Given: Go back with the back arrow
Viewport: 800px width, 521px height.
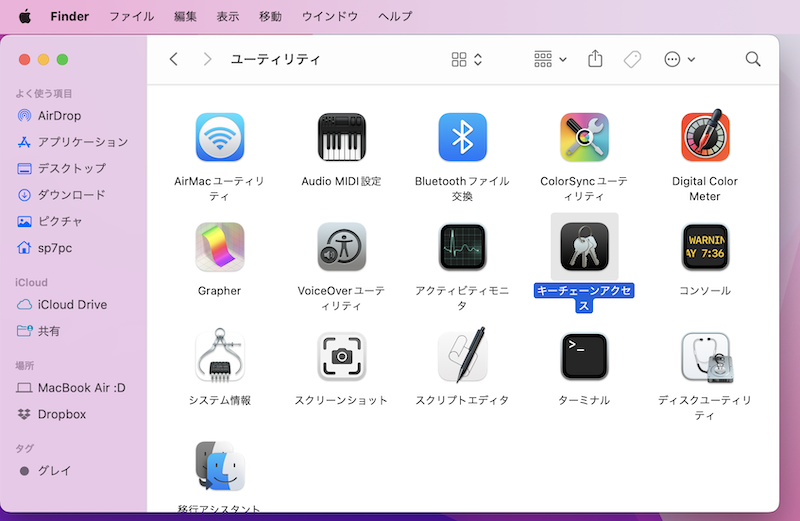Looking at the screenshot, I should click(174, 60).
